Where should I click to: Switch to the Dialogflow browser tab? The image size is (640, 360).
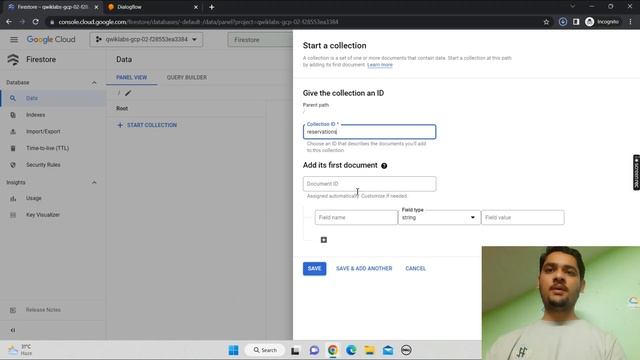(153, 7)
